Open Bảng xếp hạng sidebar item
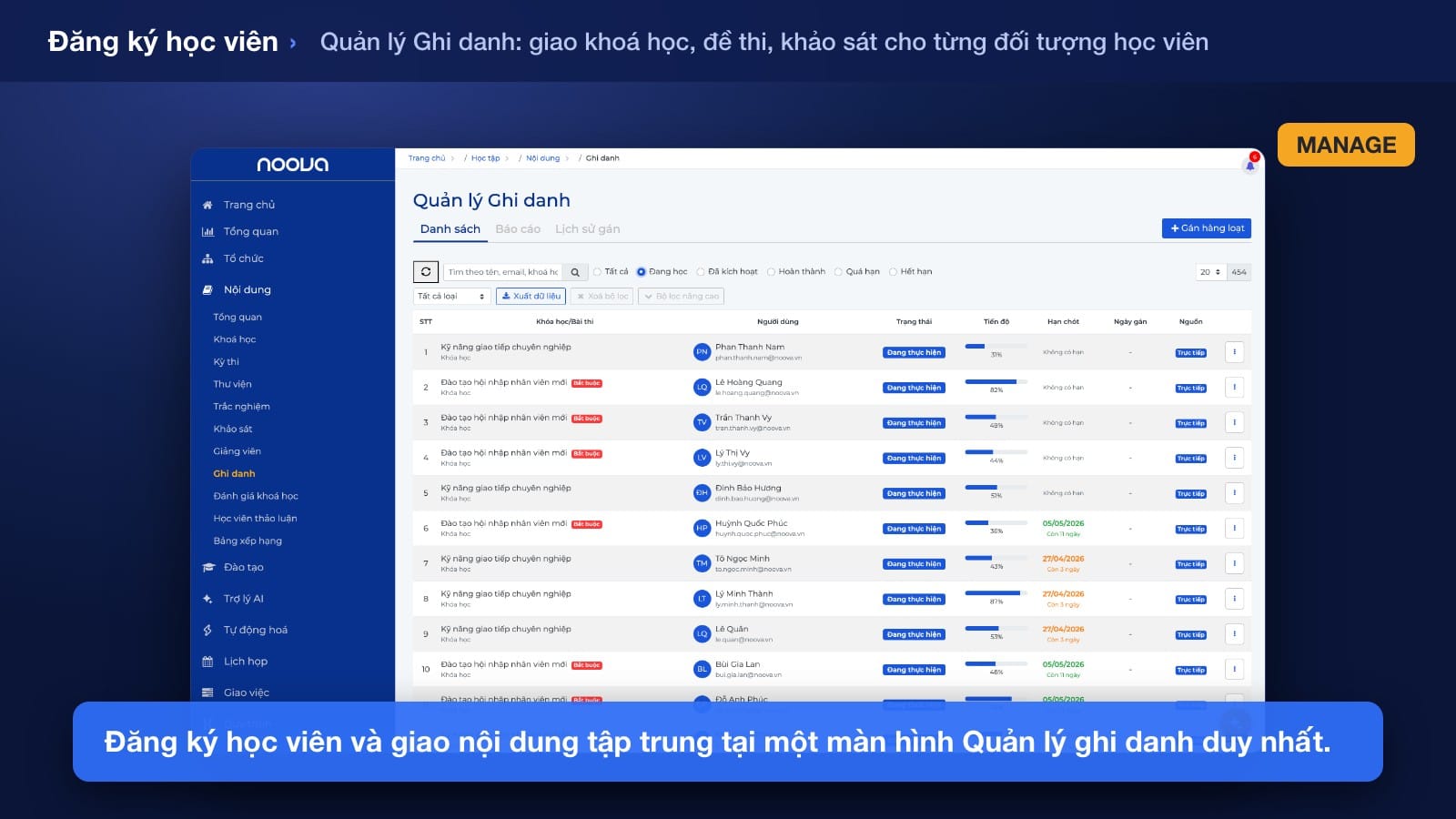The width and height of the screenshot is (1456, 819). (248, 541)
